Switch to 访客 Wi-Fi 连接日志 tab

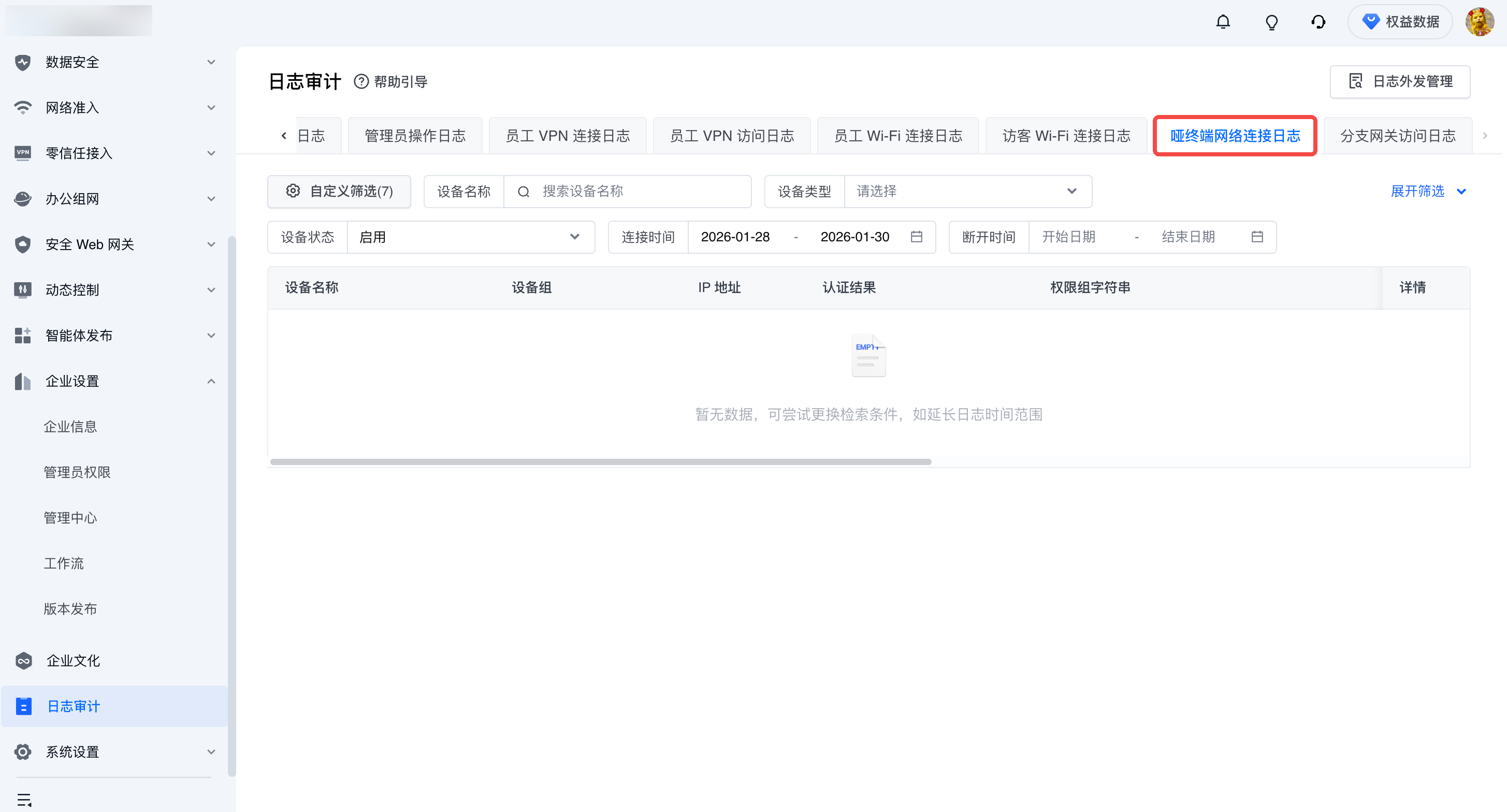[x=1066, y=136]
